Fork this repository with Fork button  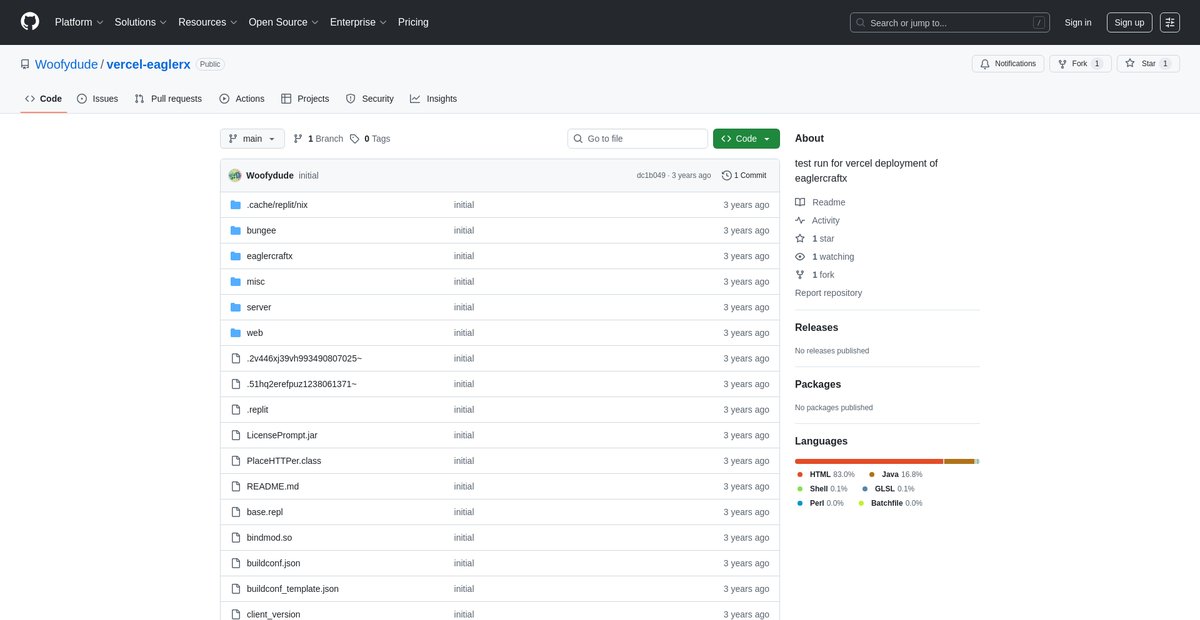pos(1079,64)
